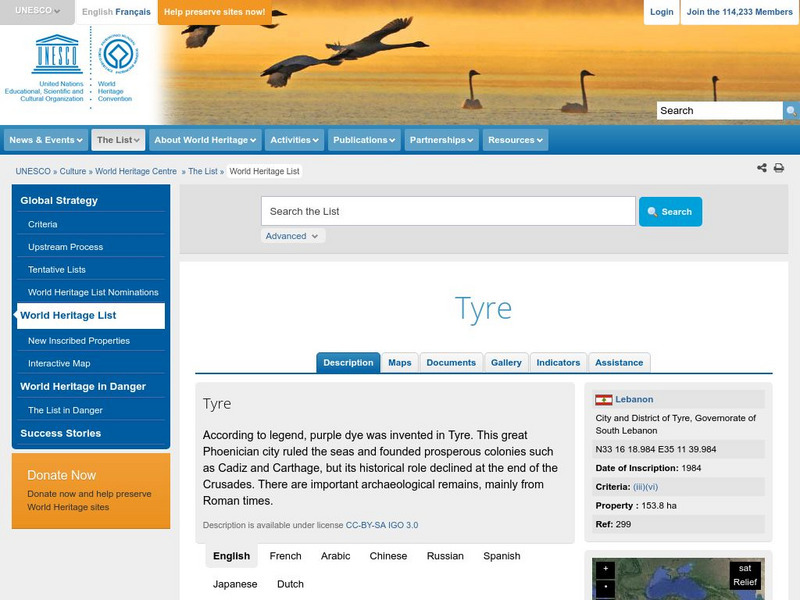Open the Documents tab
Viewport: 800px width, 600px height.
click(x=451, y=363)
